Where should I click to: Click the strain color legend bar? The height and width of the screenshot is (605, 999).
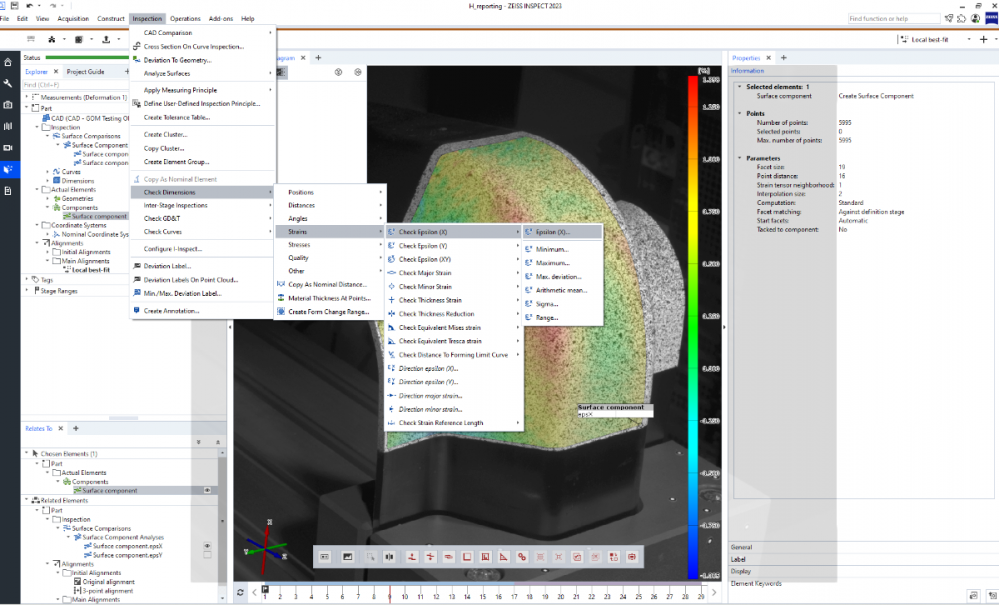click(692, 325)
